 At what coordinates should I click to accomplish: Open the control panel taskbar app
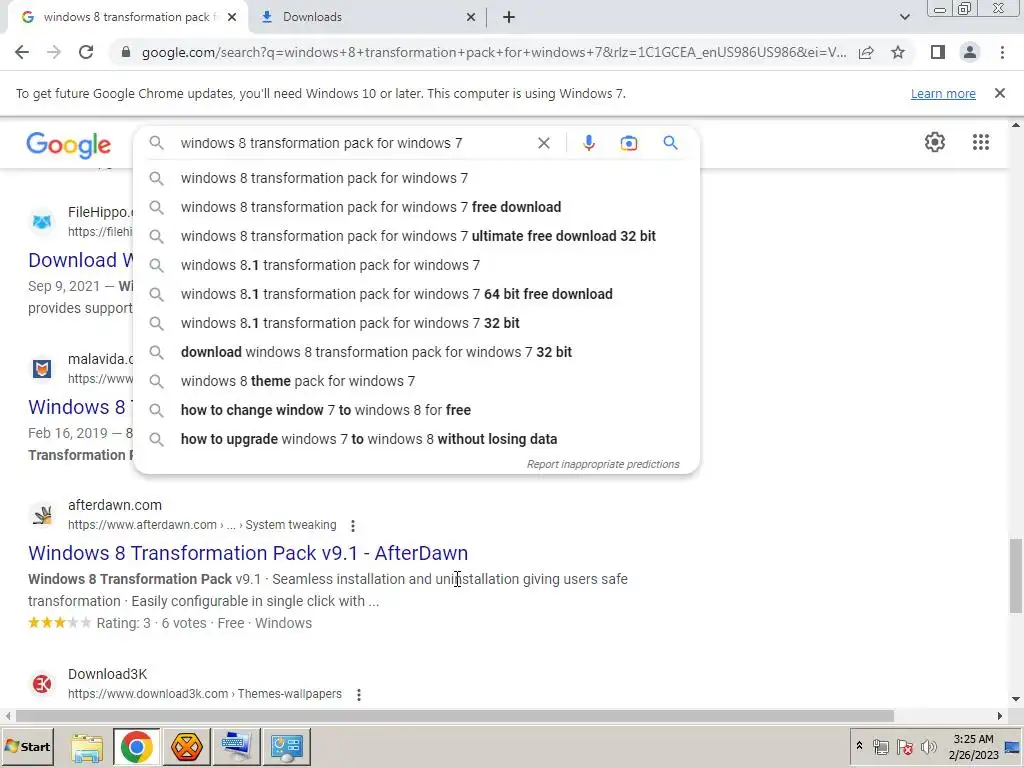tap(286, 746)
